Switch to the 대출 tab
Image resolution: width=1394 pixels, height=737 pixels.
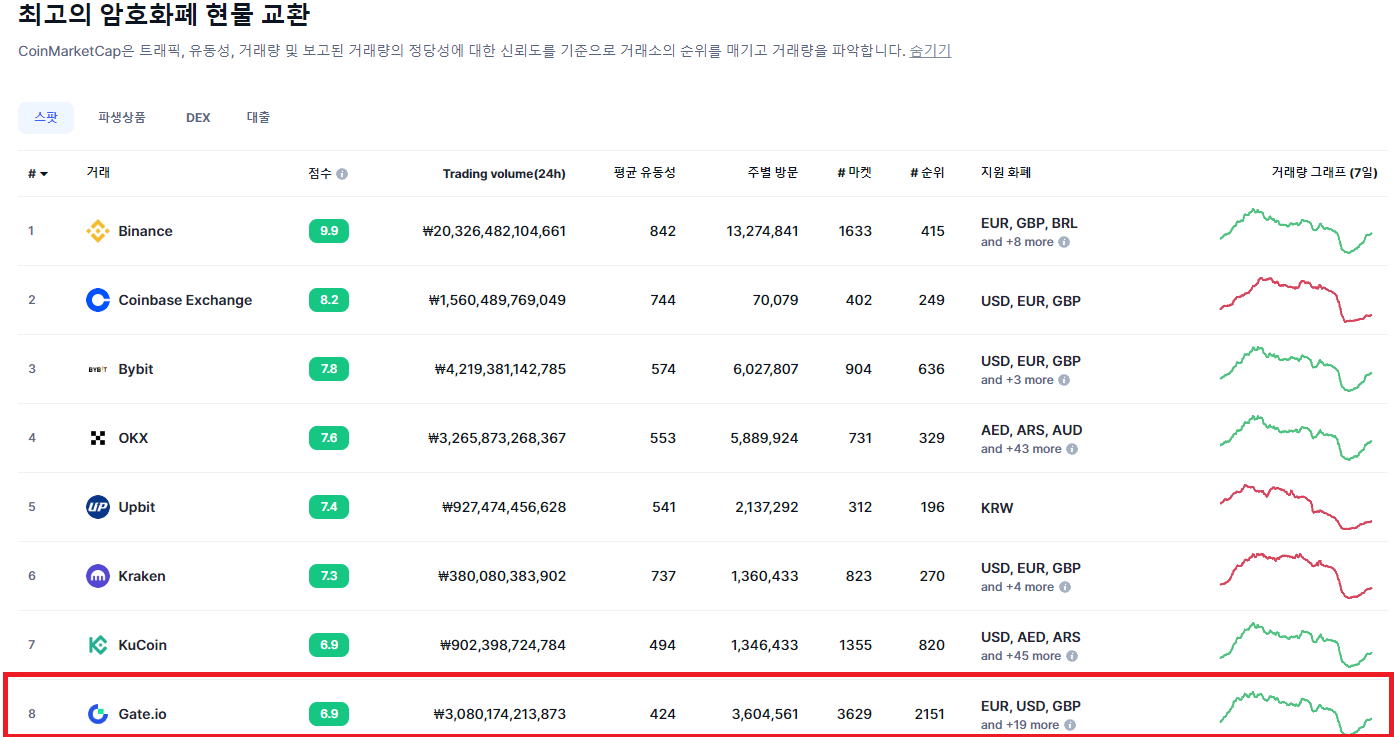click(x=258, y=117)
